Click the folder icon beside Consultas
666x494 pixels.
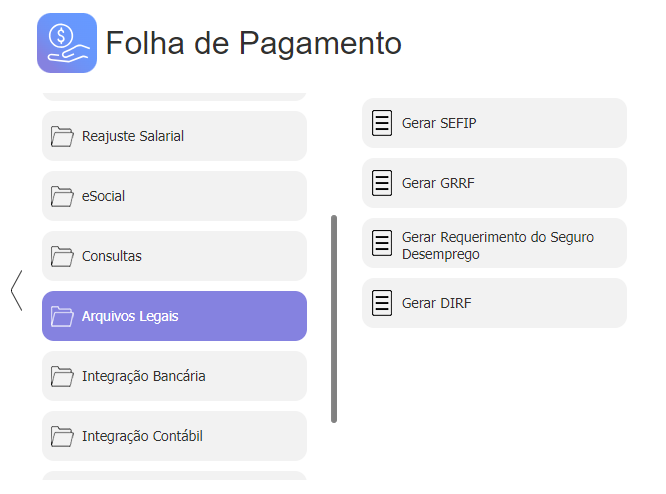(x=62, y=256)
